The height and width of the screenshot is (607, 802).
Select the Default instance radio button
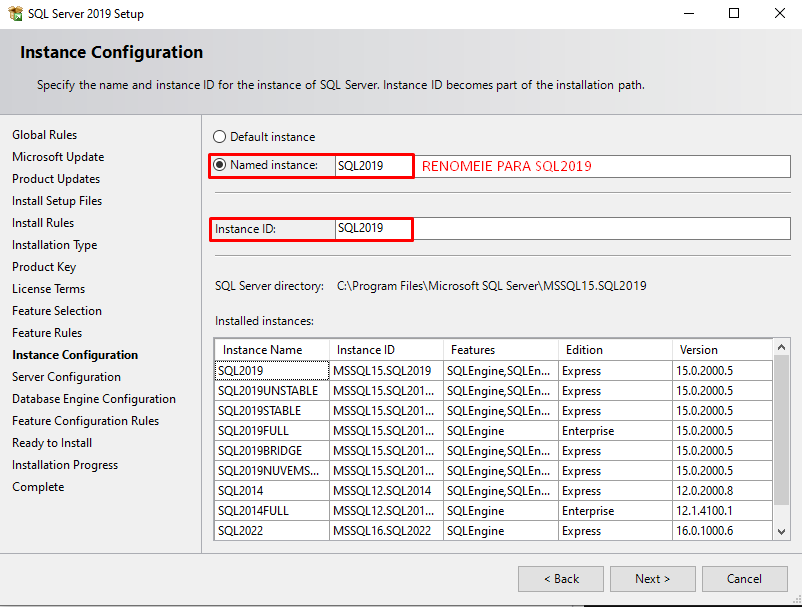tap(219, 137)
